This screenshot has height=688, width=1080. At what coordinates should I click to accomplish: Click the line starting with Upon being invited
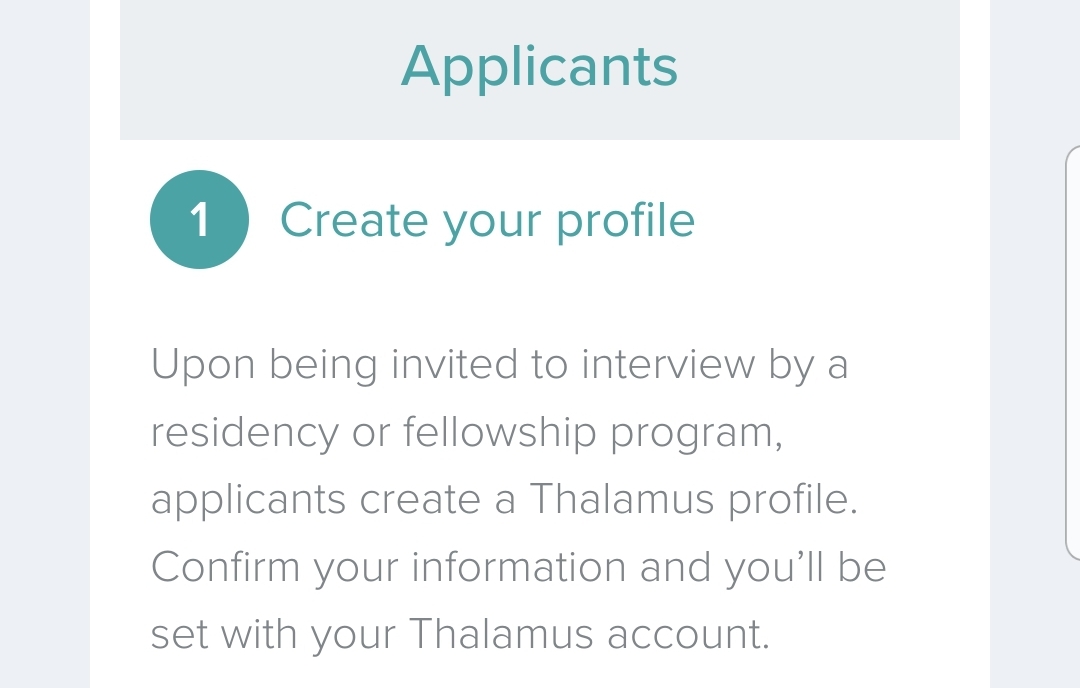click(x=499, y=365)
